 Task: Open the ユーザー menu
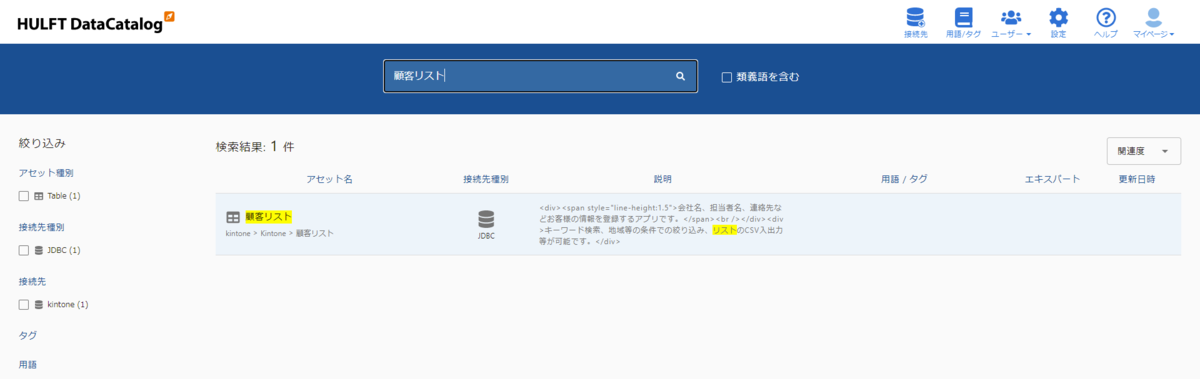(1011, 22)
